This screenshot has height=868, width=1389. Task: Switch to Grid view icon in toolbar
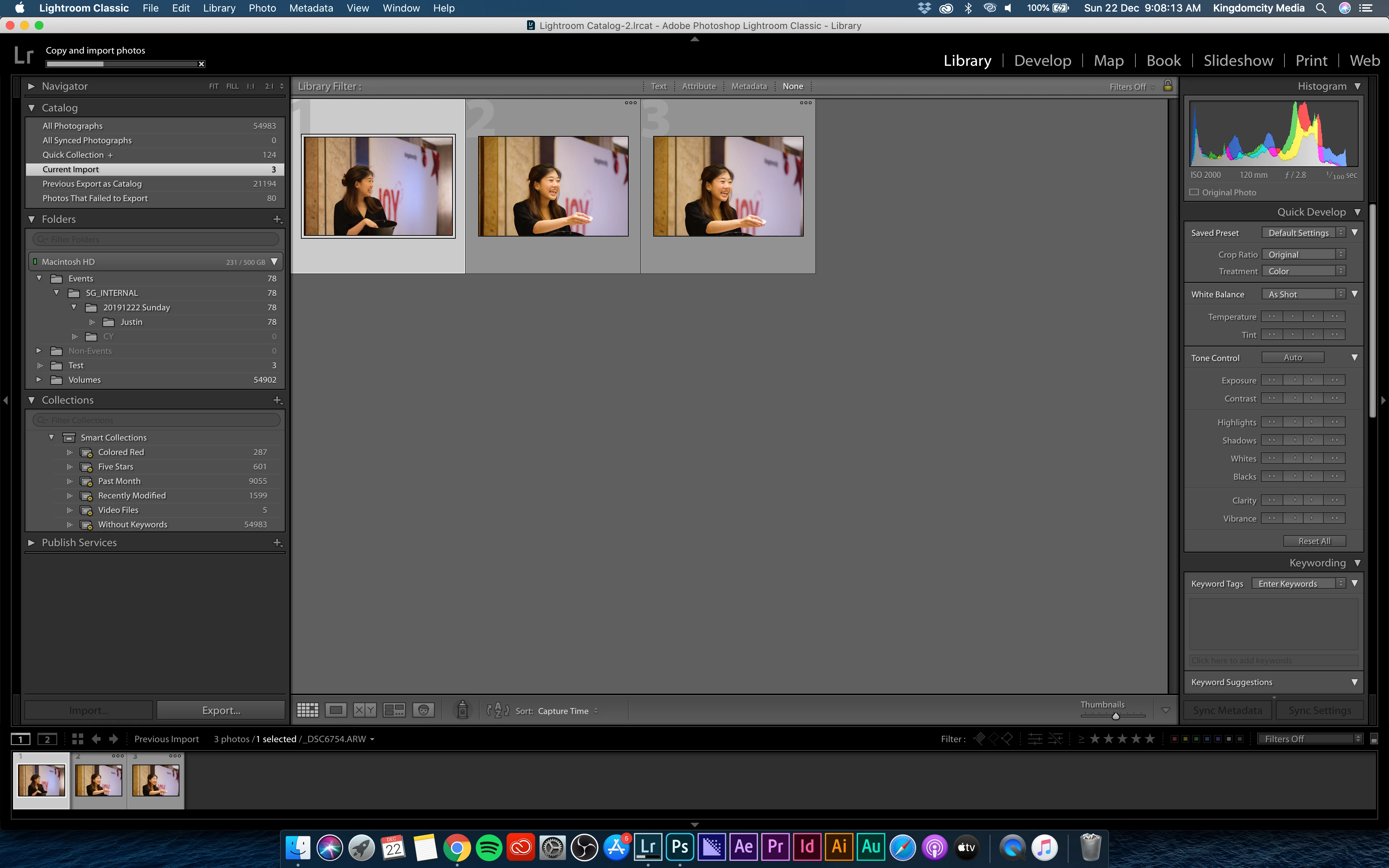[x=308, y=710]
